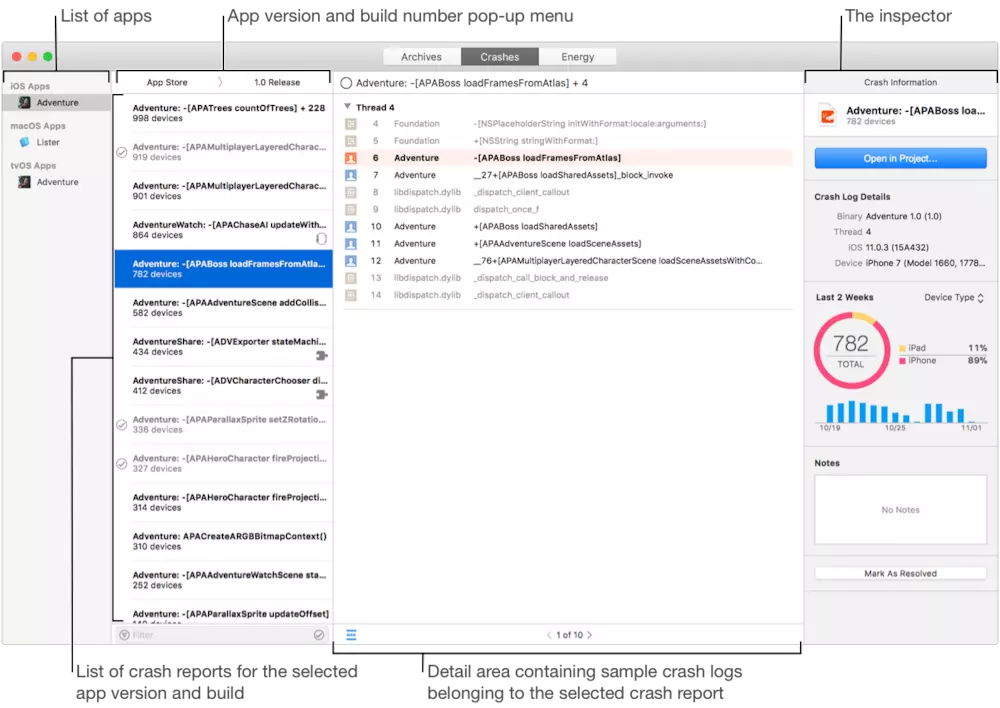Click +[NSString stringWithFormat:] frame text
Viewport: 1000px width, 708px height.
tap(535, 141)
